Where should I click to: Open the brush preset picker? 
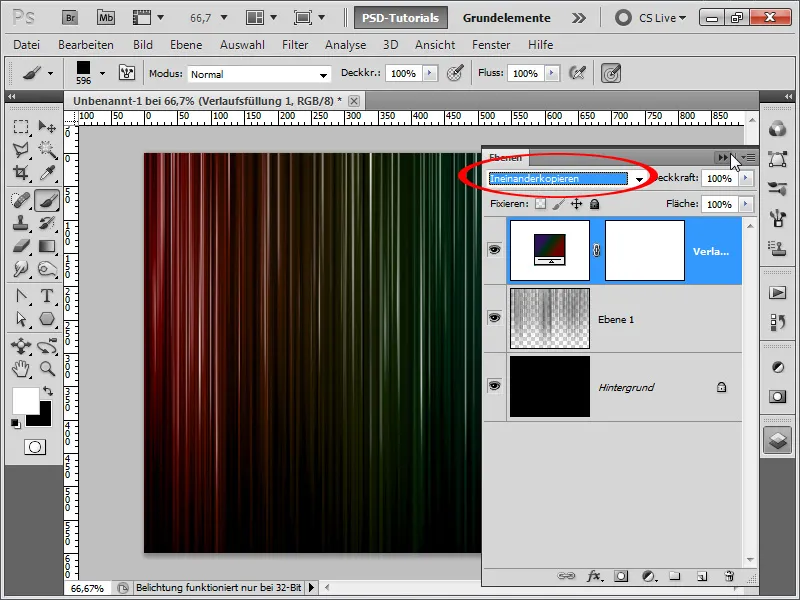click(103, 73)
